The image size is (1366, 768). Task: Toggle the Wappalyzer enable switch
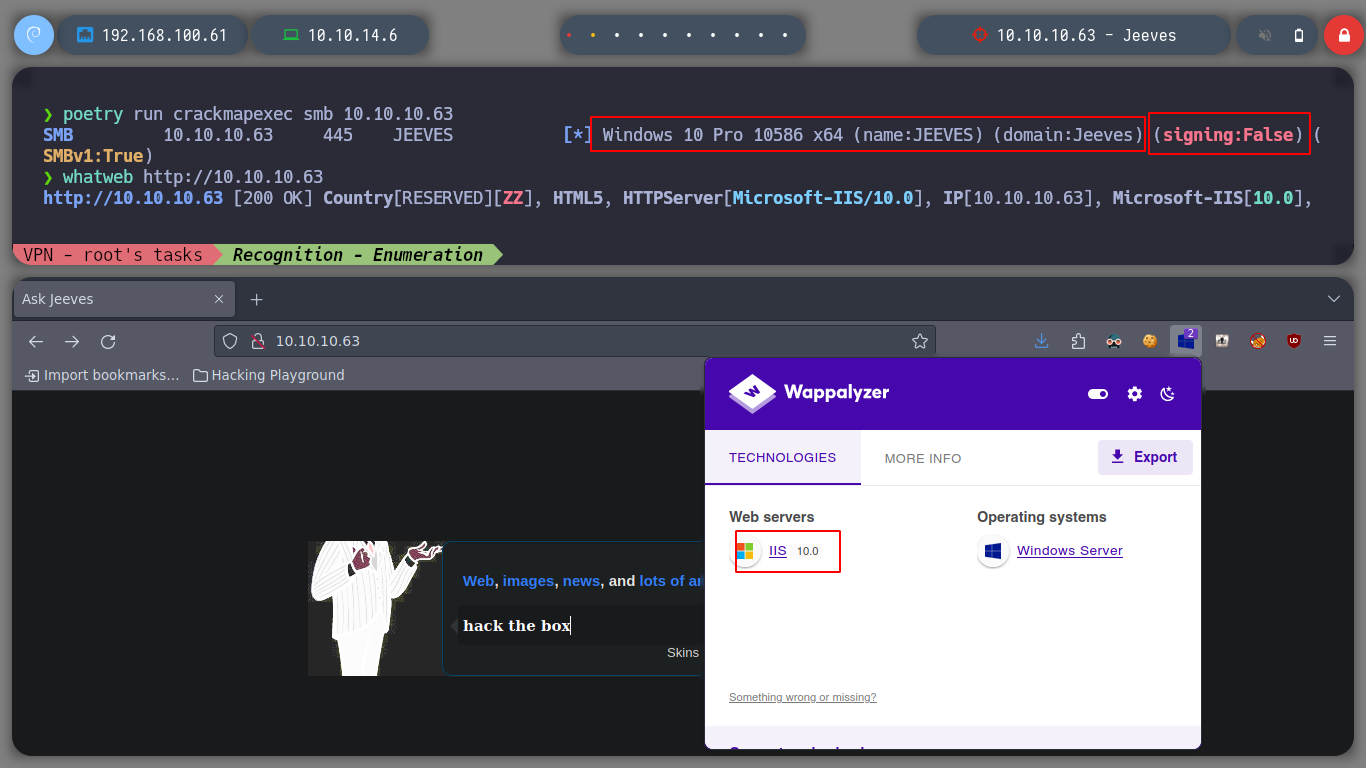coord(1098,394)
